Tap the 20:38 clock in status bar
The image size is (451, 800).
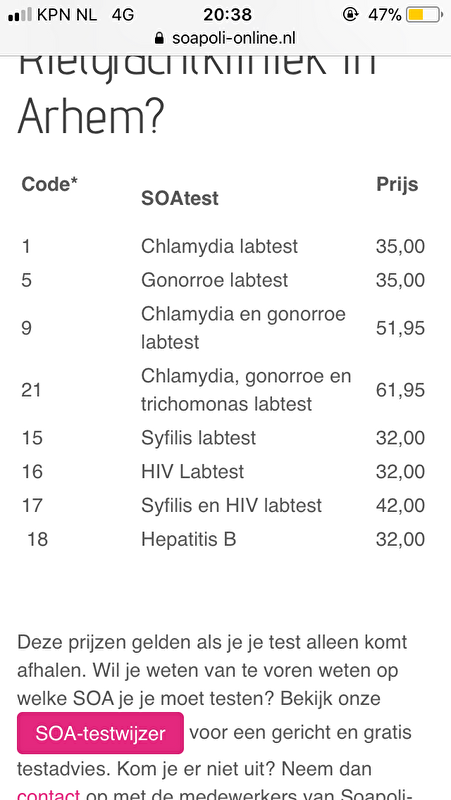(x=228, y=15)
